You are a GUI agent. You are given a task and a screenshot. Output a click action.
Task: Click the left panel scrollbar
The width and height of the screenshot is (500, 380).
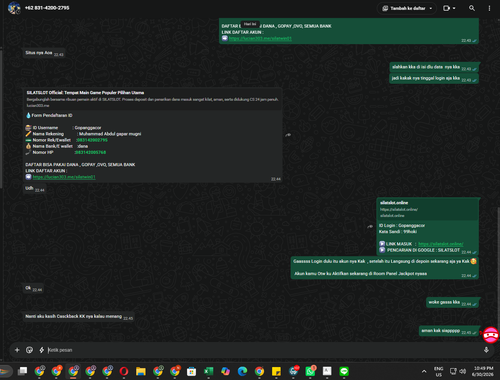[x=1, y=118]
